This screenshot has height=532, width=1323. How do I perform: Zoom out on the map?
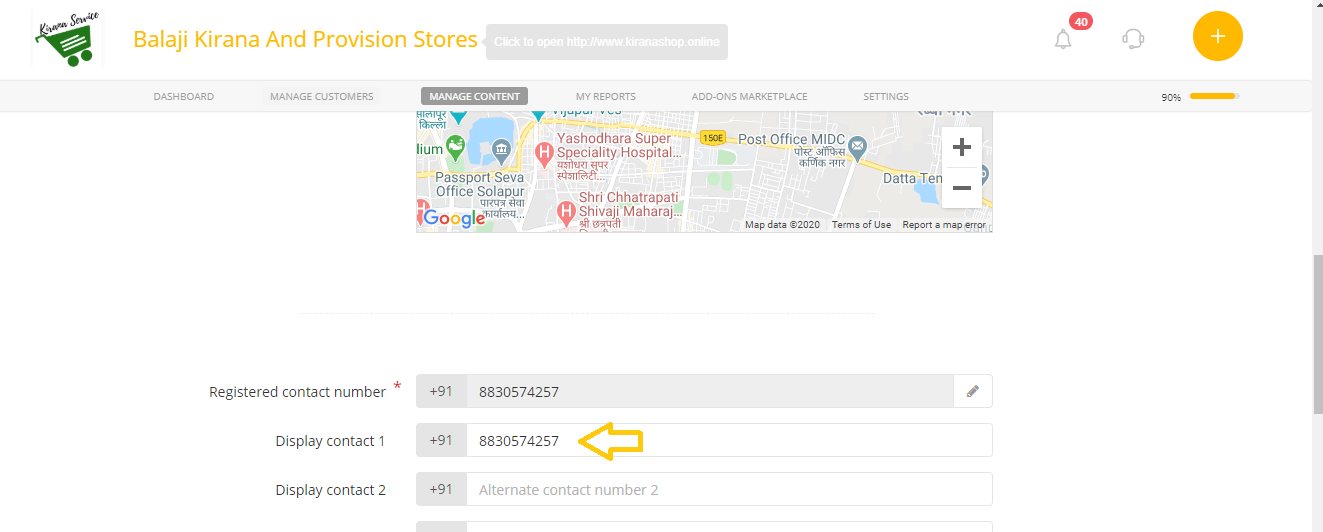962,188
